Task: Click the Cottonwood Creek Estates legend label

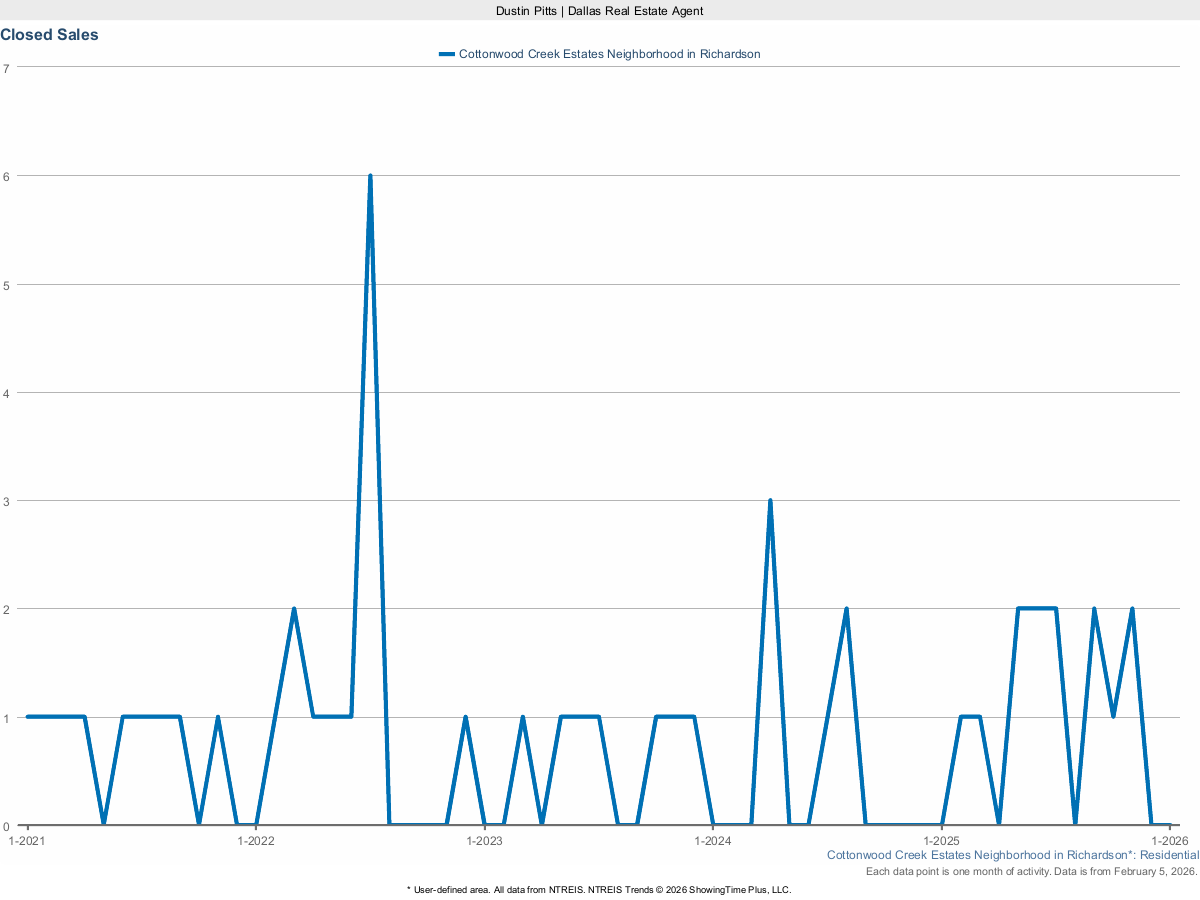Action: pyautogui.click(x=609, y=54)
